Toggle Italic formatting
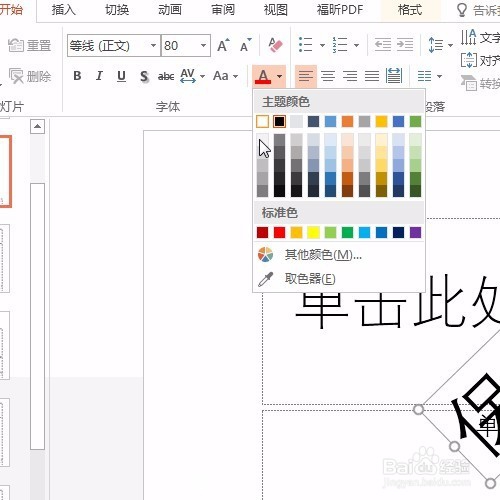This screenshot has width=500, height=500. click(x=99, y=76)
